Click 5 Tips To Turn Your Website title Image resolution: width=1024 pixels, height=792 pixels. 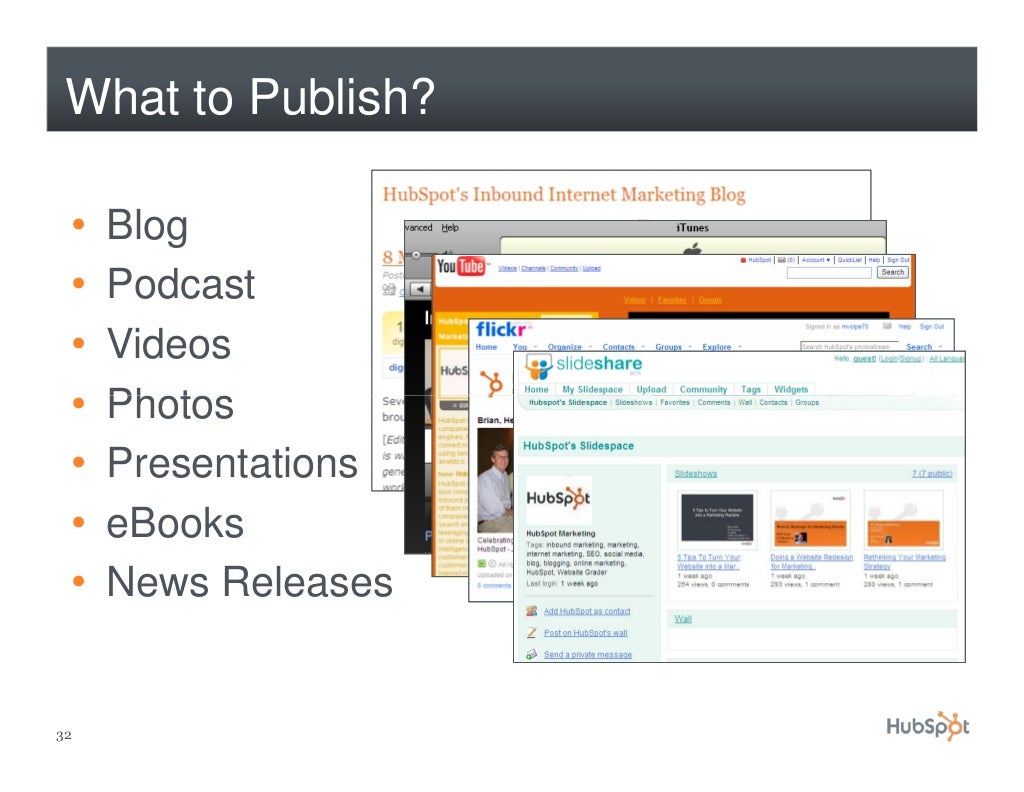(709, 562)
